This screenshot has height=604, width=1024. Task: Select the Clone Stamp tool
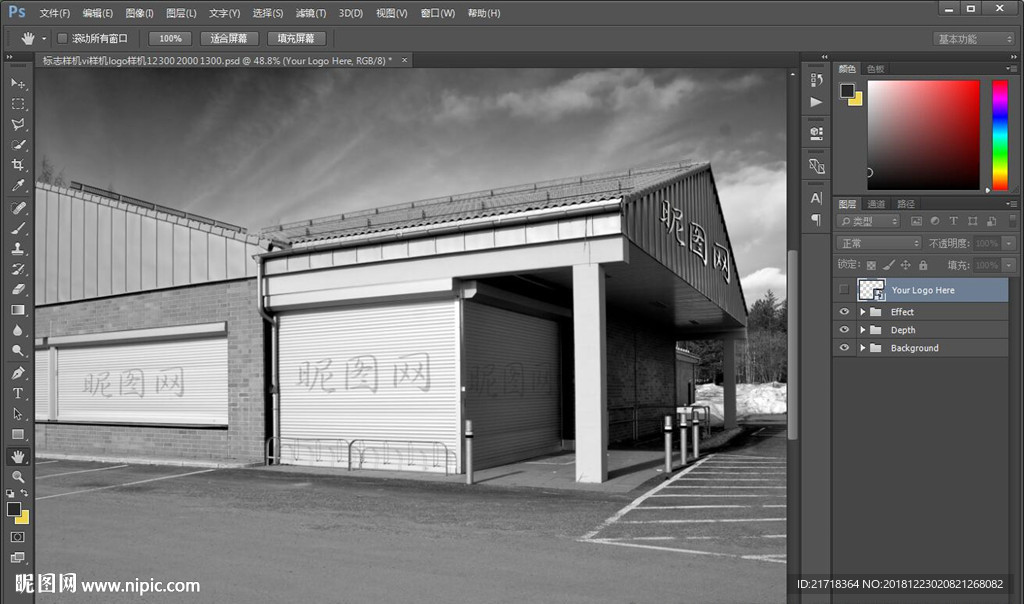tap(18, 248)
